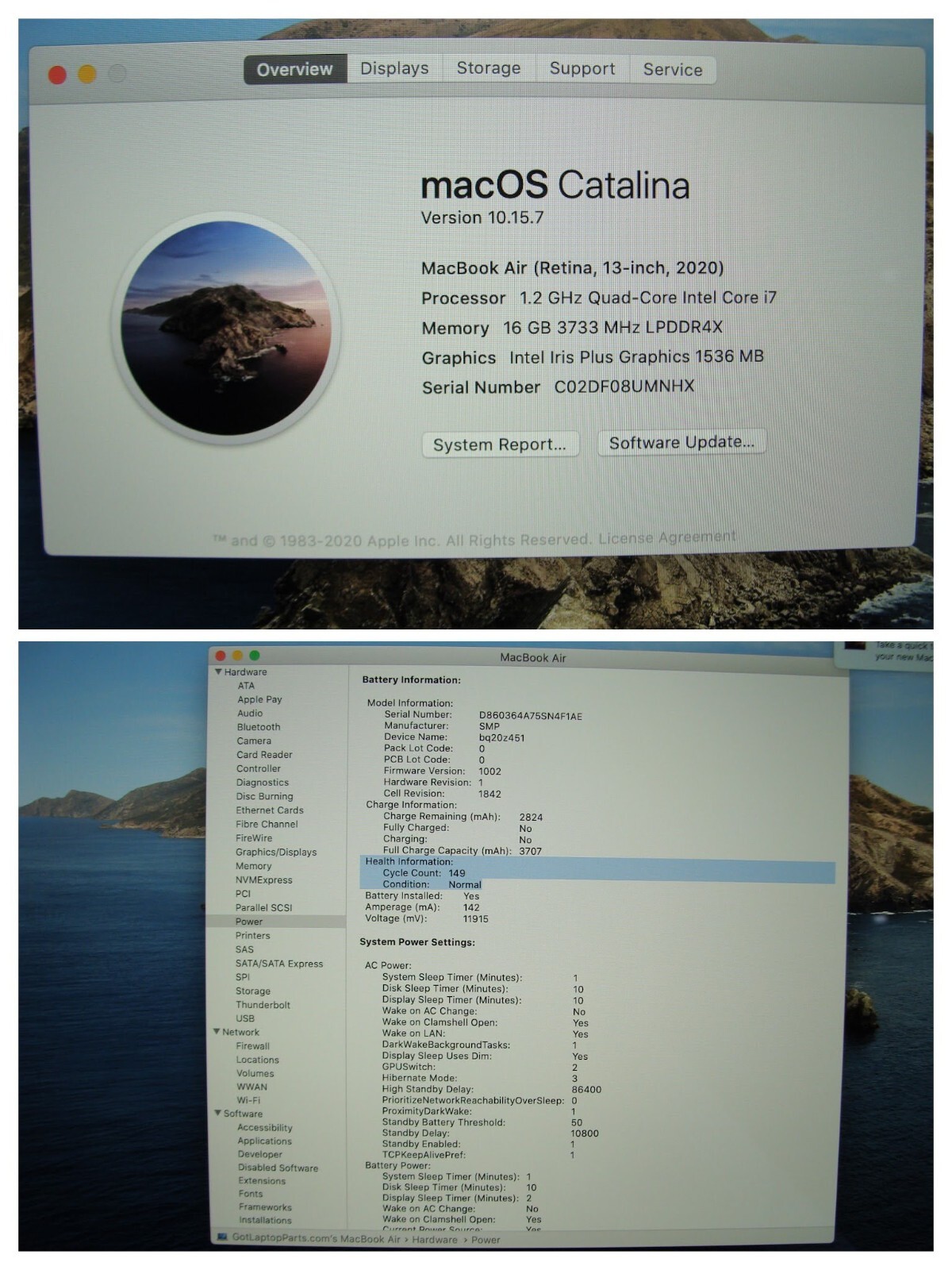952x1270 pixels.
Task: Select Memory in the sidebar
Action: 253,866
